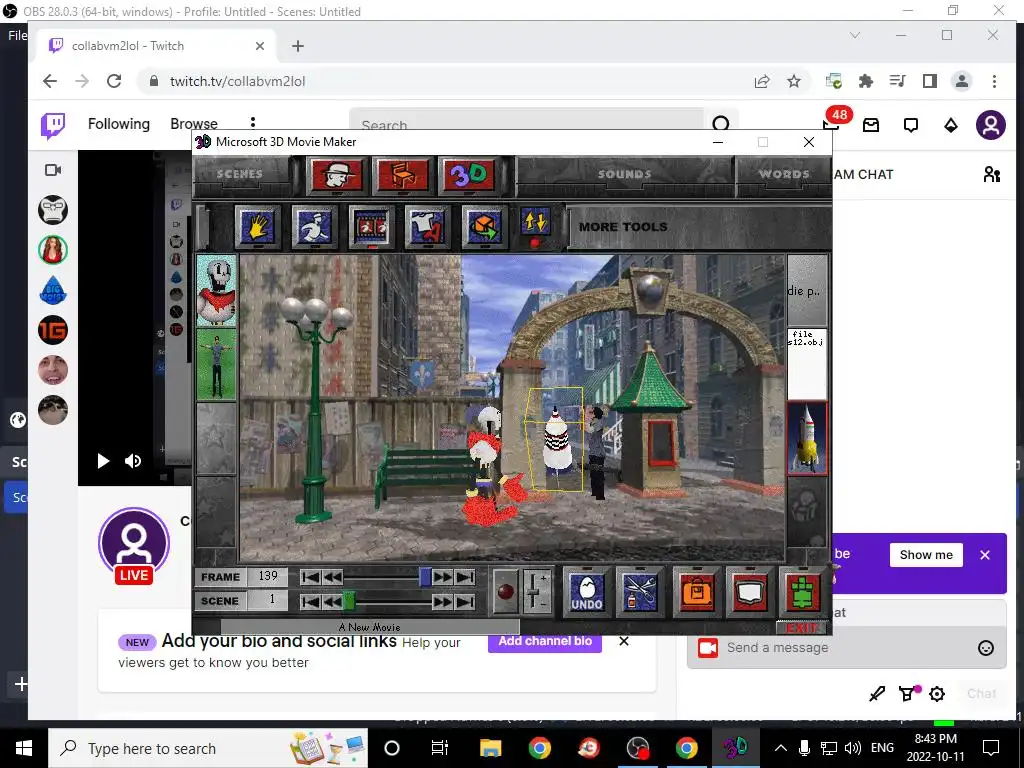Select the 'file s12.obj' thumbnail
Viewport: 1024px width, 768px height.
807,364
